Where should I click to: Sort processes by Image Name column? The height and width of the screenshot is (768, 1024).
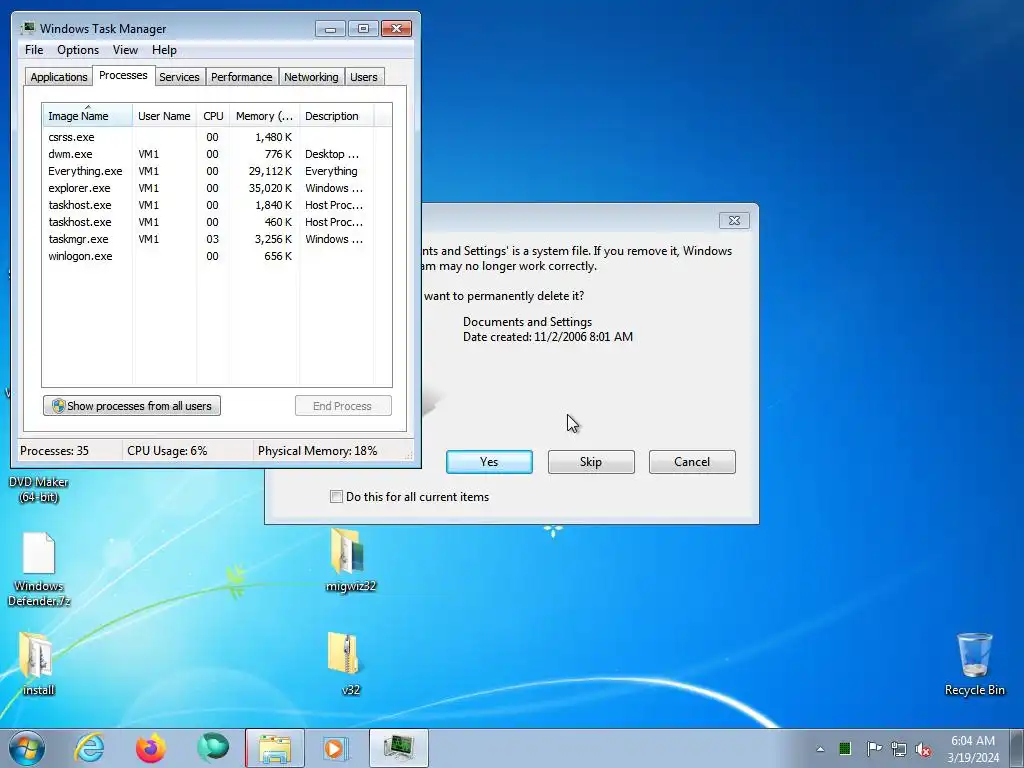(88, 115)
